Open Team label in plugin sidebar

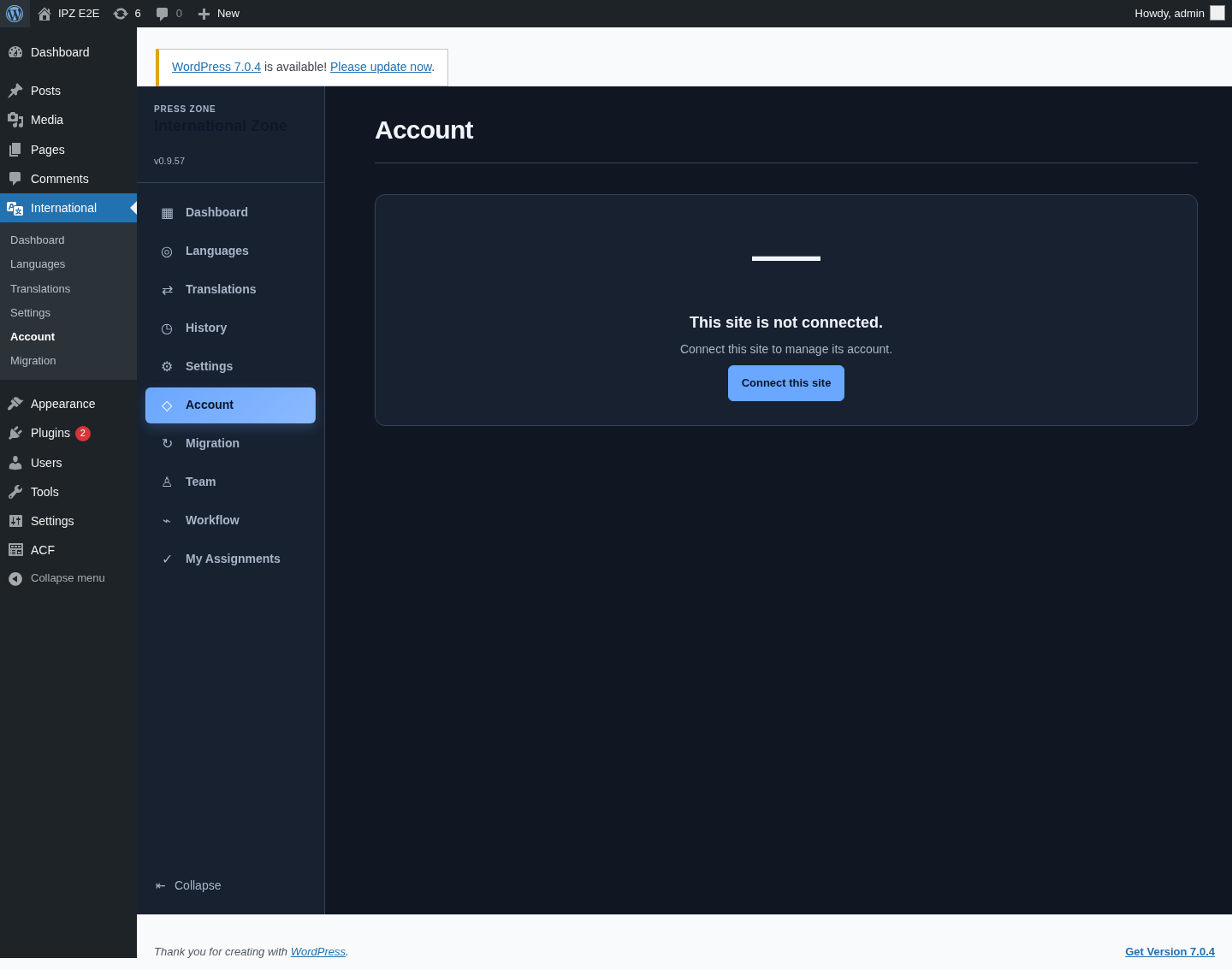click(x=201, y=482)
